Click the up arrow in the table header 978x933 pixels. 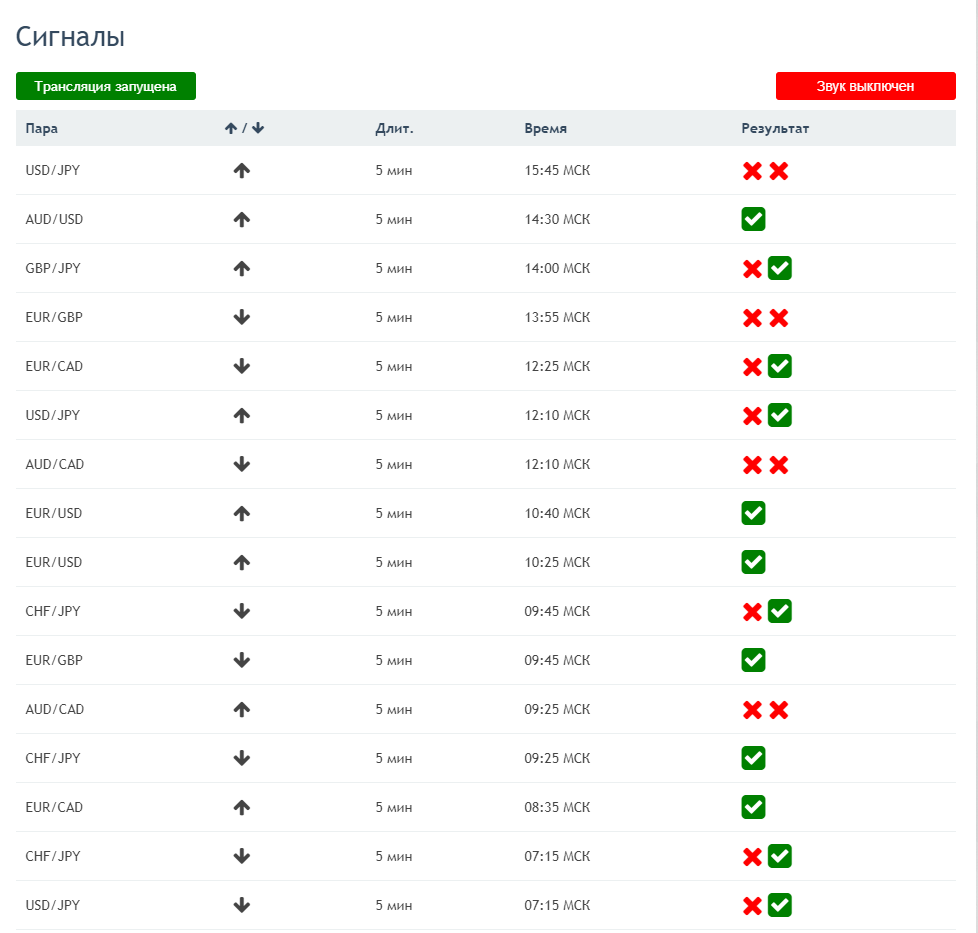[x=231, y=128]
